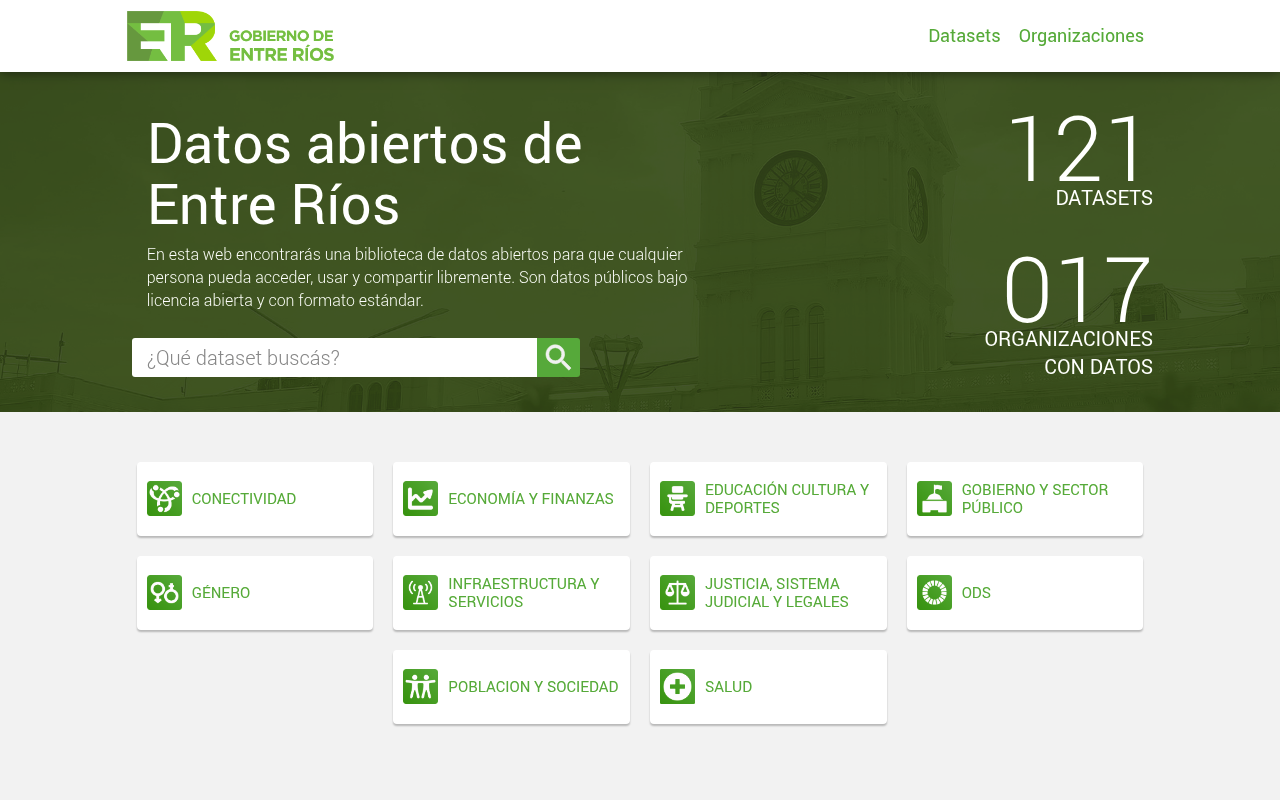
Task: Open the GÉNERO category label
Action: click(x=221, y=593)
